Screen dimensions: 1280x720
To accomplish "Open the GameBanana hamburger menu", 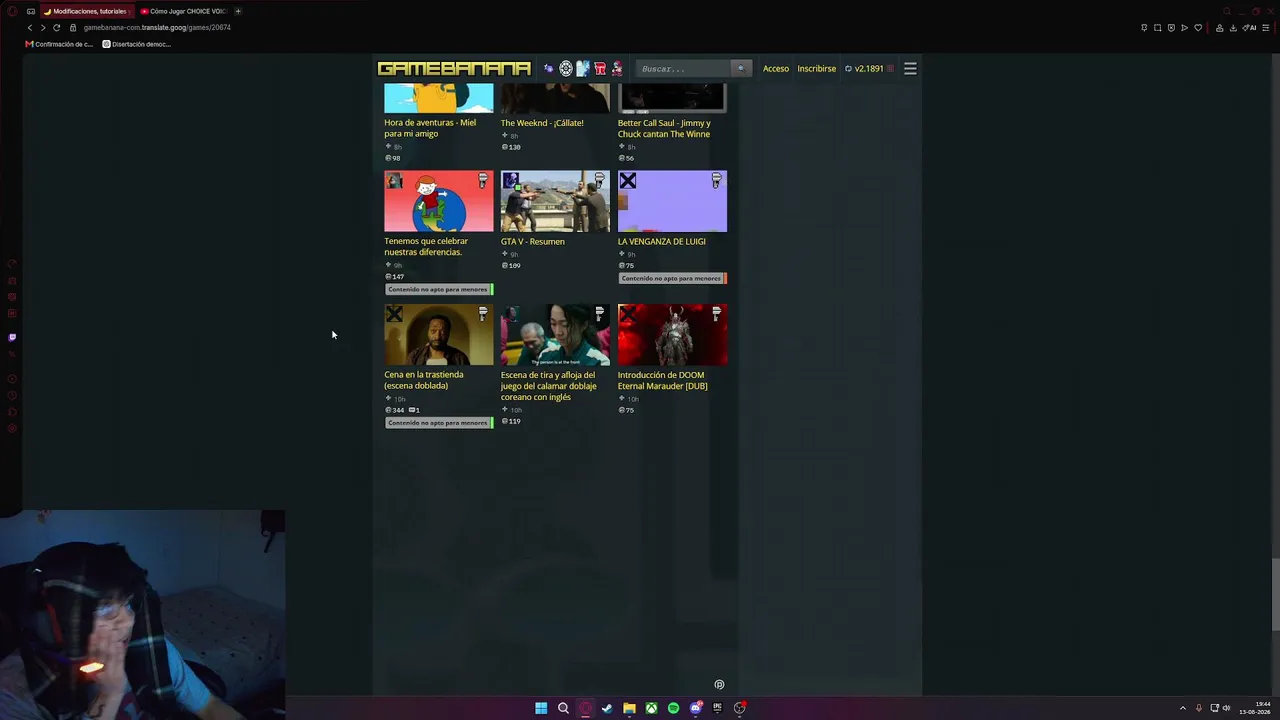I will pos(910,69).
